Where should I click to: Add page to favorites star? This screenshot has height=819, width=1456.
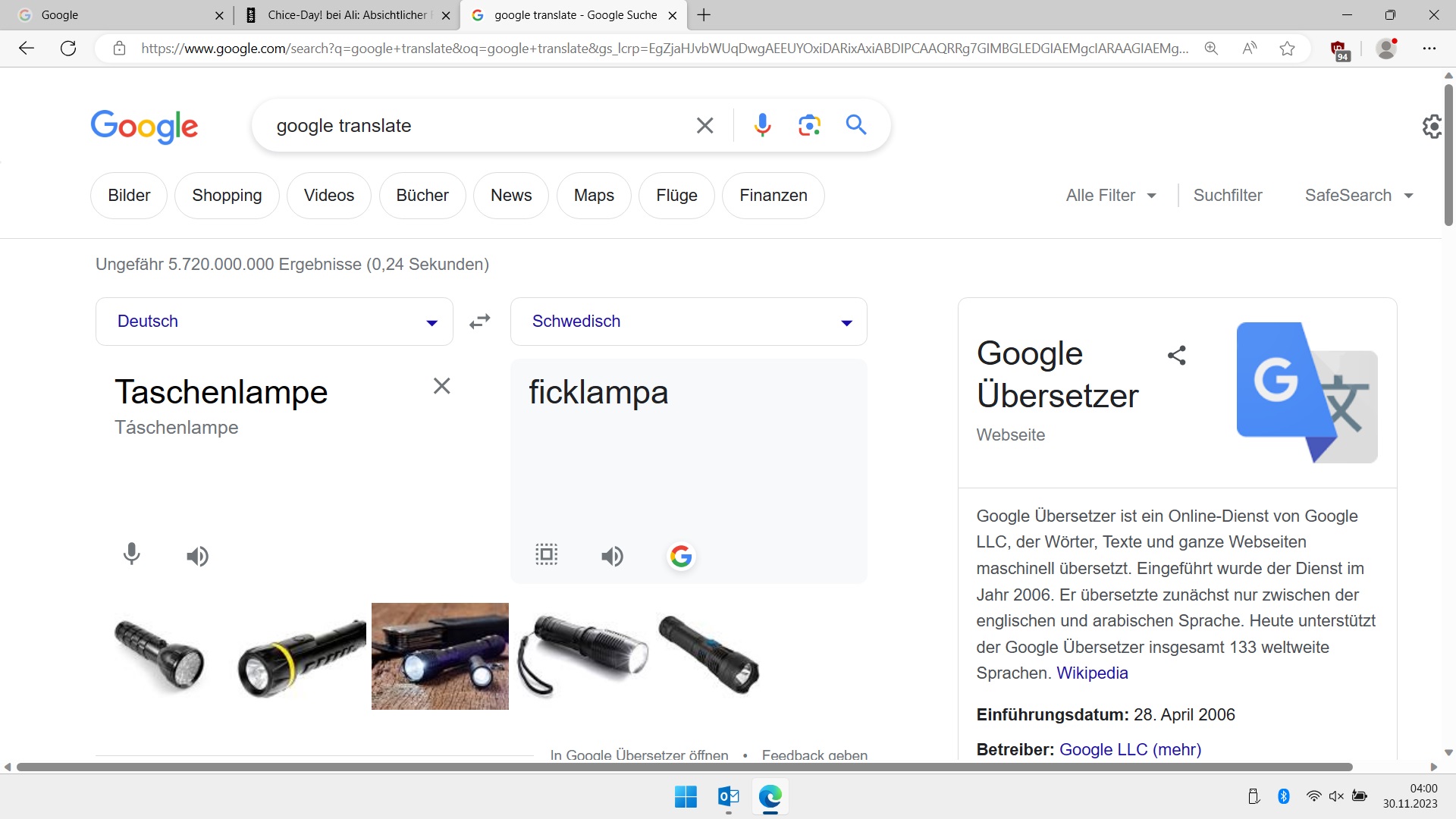coord(1287,49)
